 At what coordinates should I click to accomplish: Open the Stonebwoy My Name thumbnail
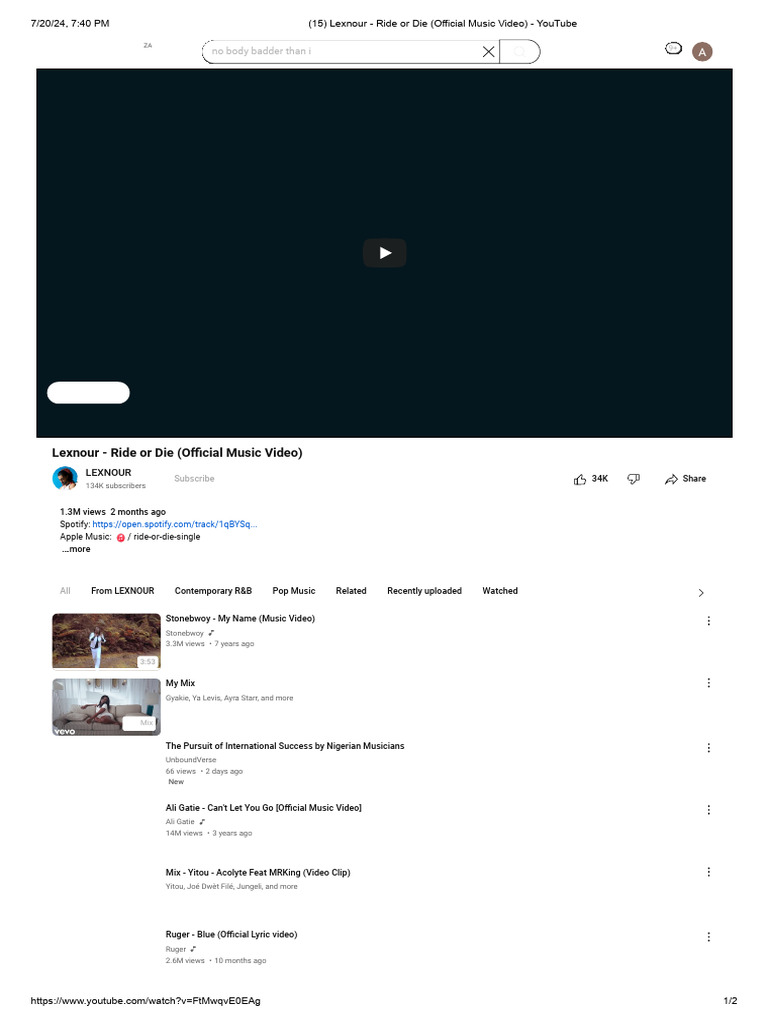coord(106,641)
